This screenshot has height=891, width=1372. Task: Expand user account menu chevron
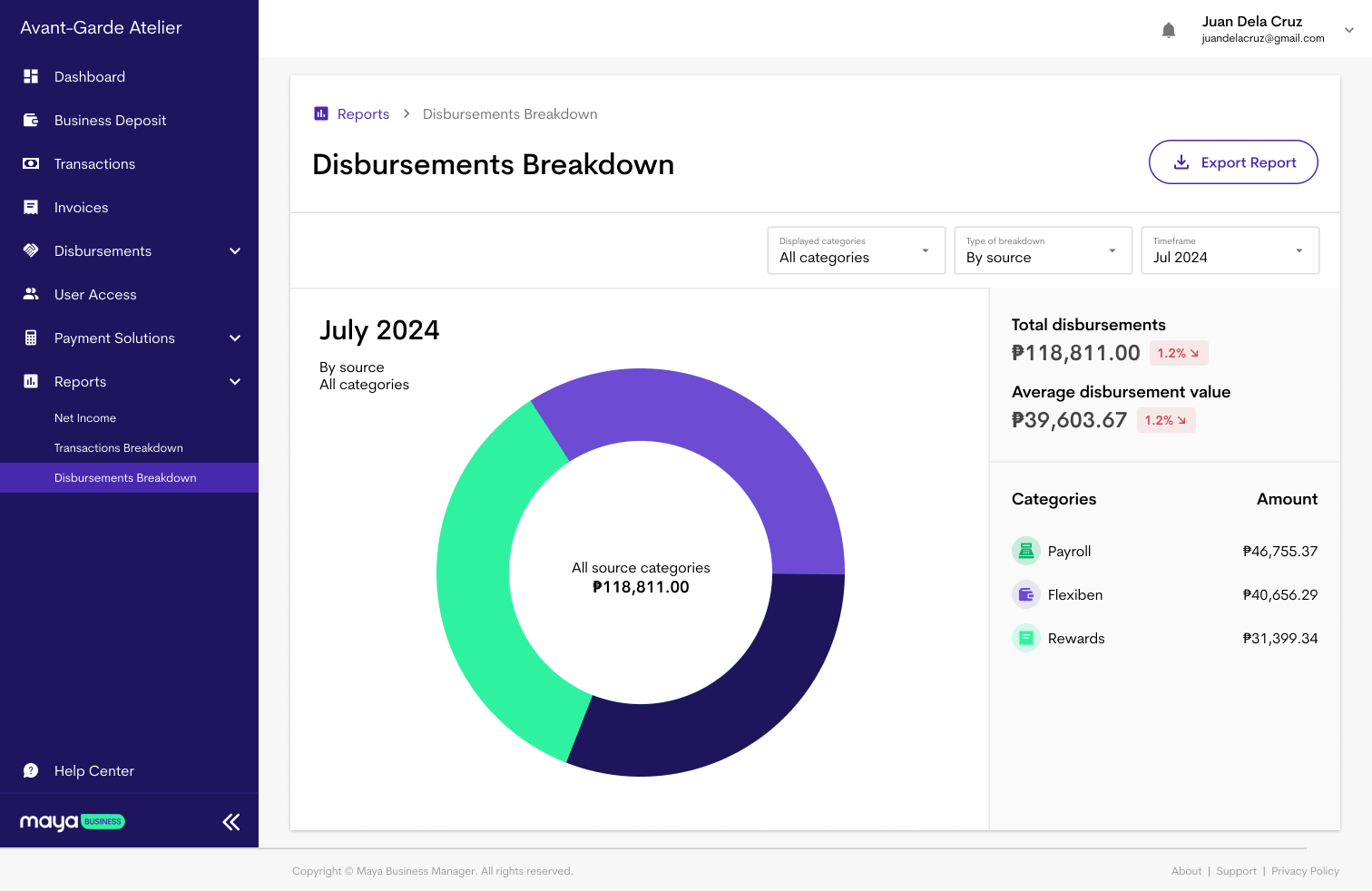tap(1349, 30)
